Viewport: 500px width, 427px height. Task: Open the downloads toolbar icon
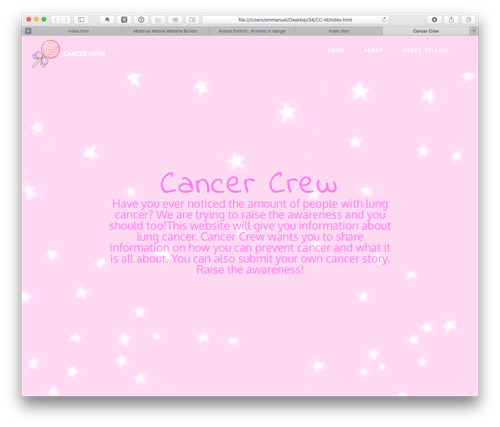[x=434, y=20]
